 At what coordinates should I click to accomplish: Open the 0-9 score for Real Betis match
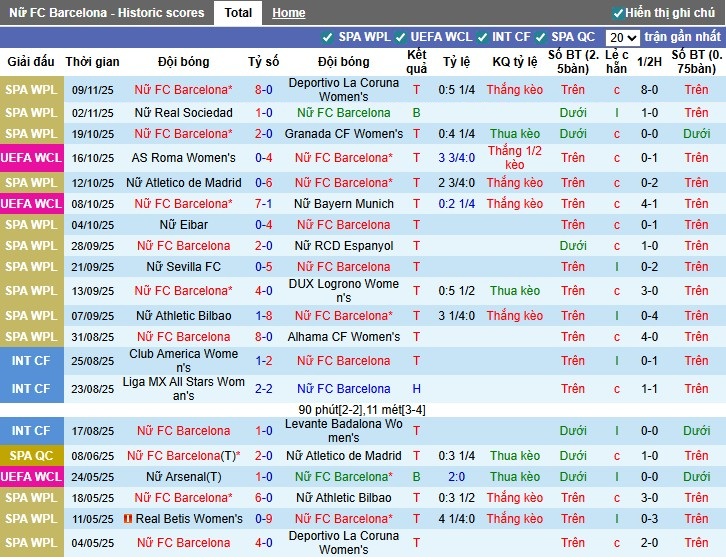coord(263,519)
